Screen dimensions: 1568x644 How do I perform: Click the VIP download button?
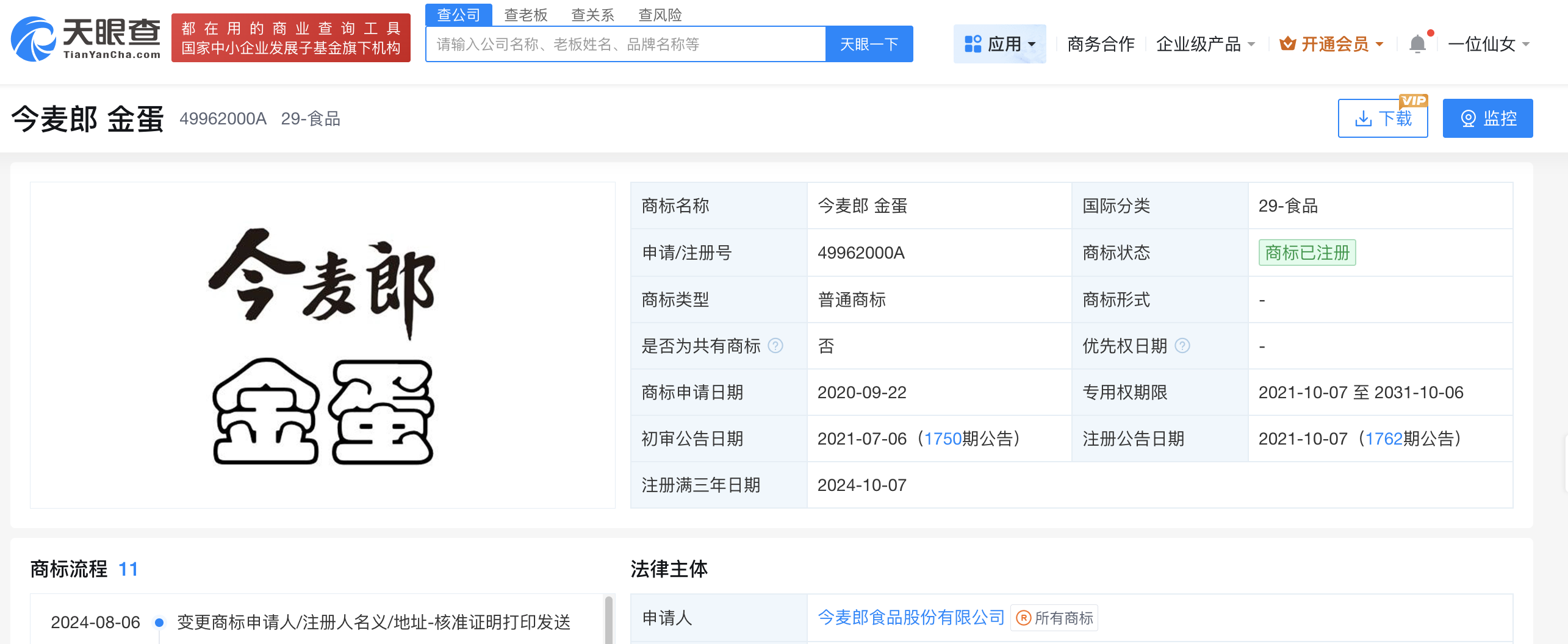pos(1383,118)
